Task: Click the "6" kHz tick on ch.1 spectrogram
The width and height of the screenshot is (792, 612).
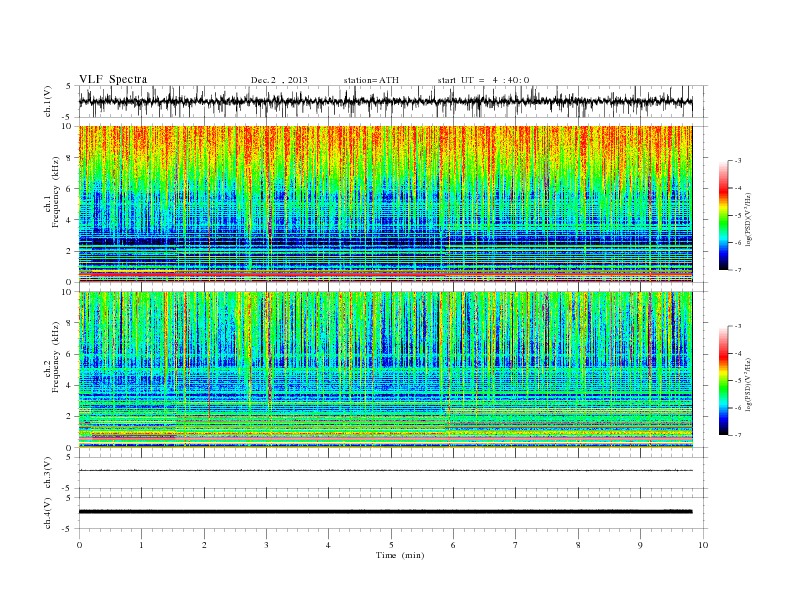Action: pos(69,189)
